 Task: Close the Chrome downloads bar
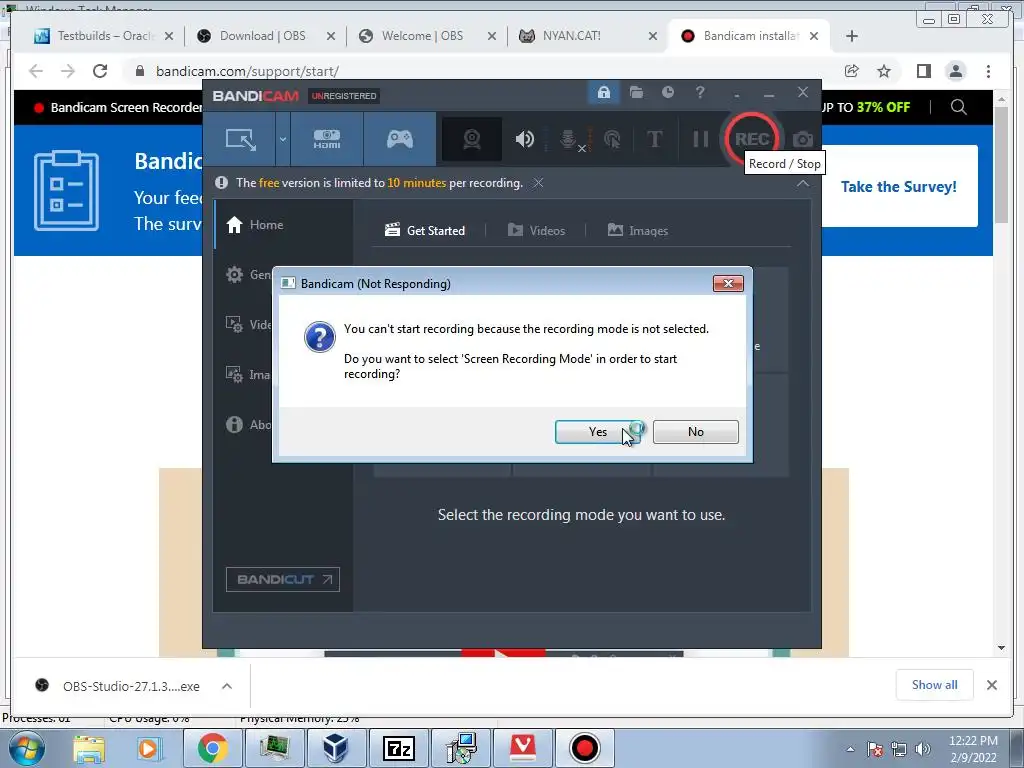tap(991, 685)
